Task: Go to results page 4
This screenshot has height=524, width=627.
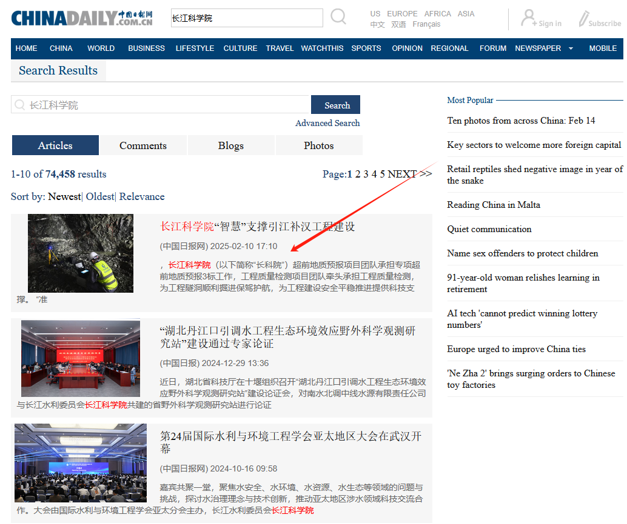Action: point(374,174)
